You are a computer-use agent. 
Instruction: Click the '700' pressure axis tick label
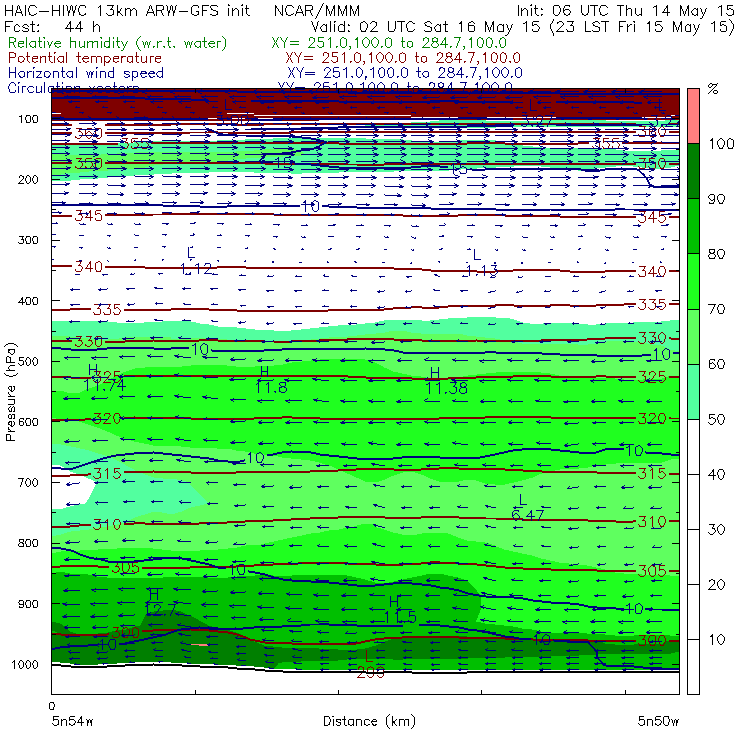(28, 482)
